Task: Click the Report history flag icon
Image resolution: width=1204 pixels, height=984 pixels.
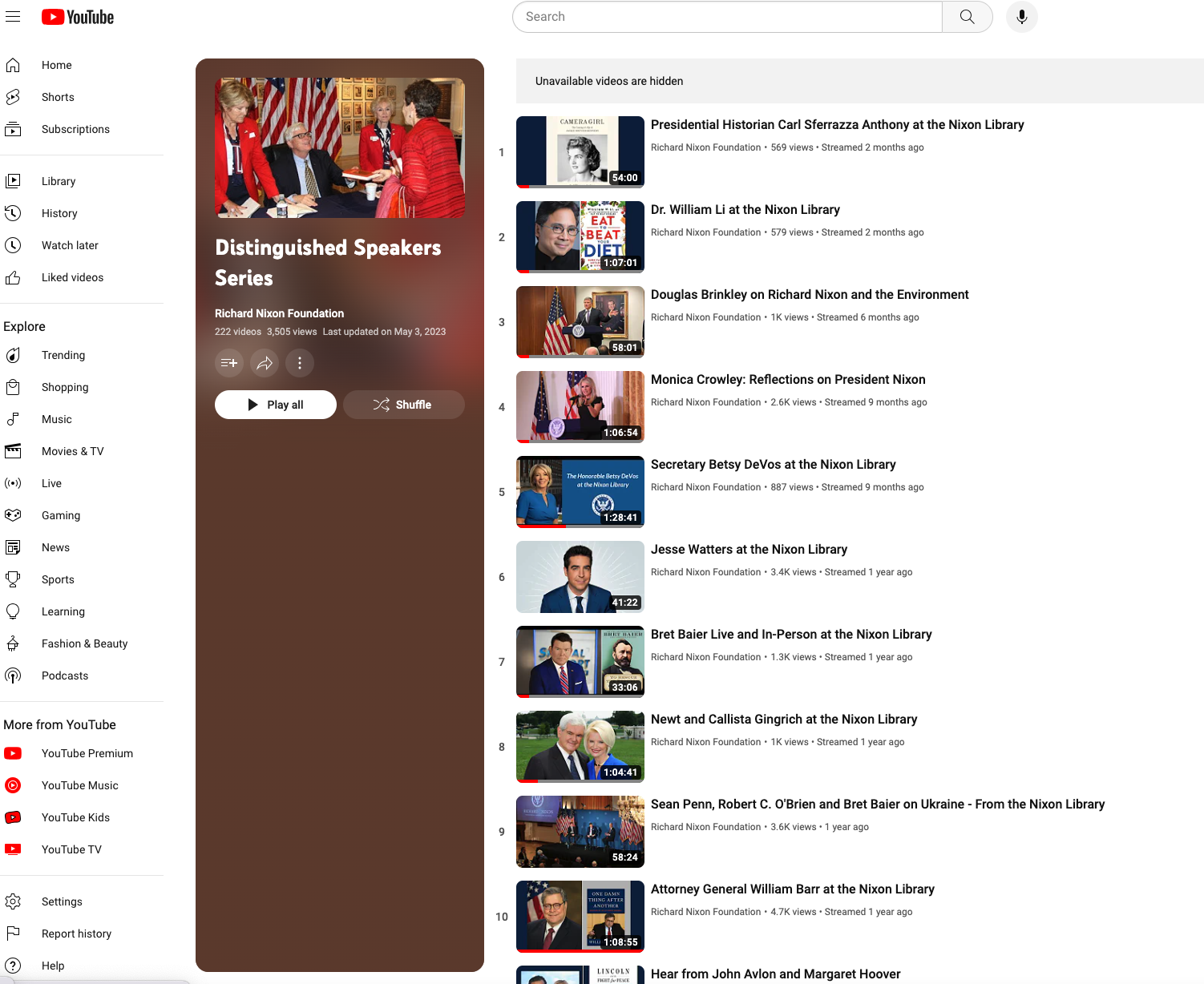Action: click(x=13, y=934)
